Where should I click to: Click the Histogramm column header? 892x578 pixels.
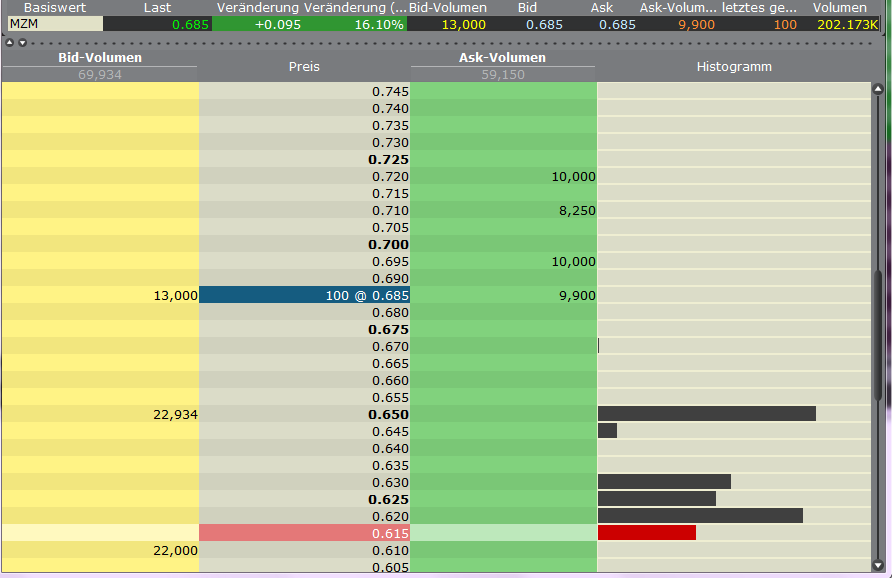pos(734,66)
